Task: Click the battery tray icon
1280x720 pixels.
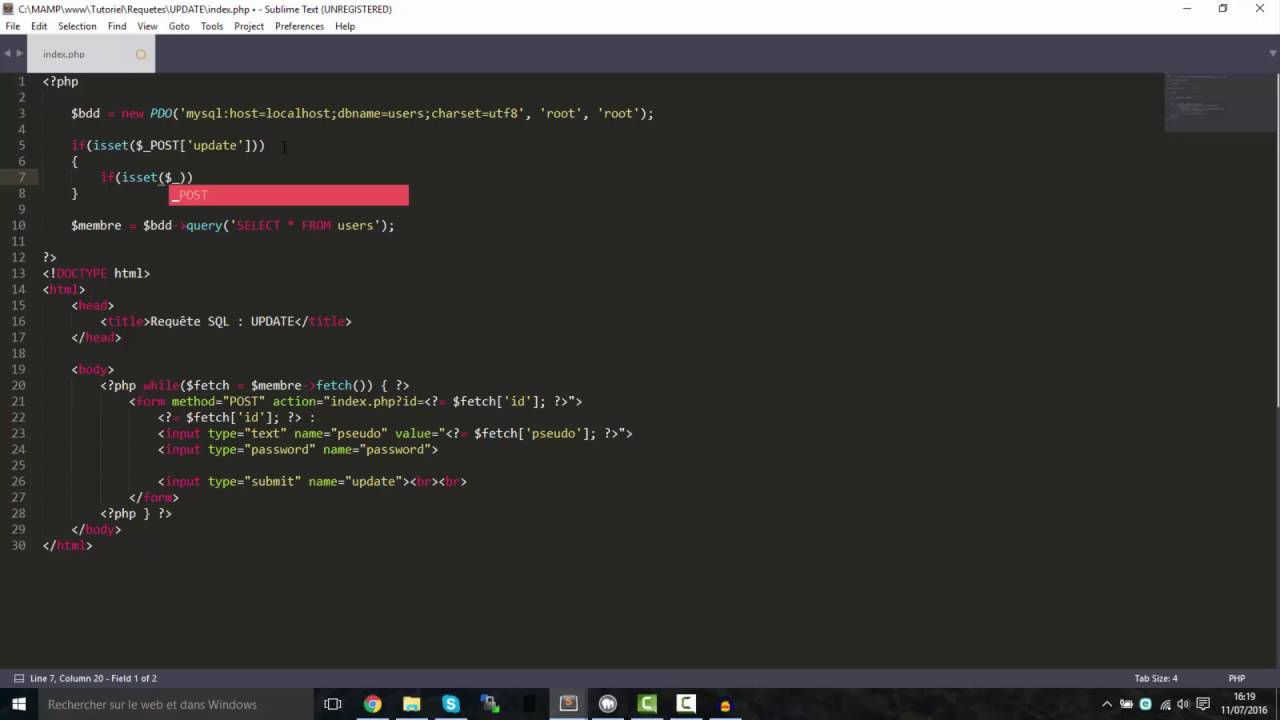Action: 1127,704
